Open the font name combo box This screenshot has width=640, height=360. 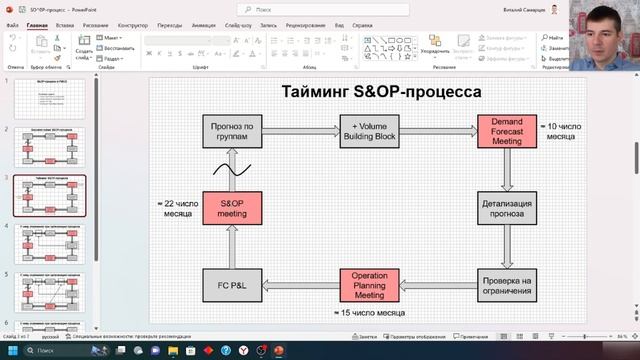pyautogui.click(x=178, y=40)
